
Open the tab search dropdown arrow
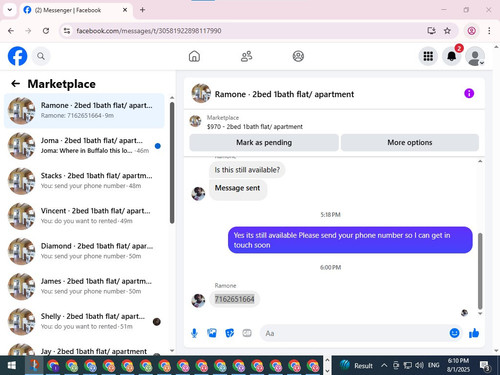(x=10, y=10)
